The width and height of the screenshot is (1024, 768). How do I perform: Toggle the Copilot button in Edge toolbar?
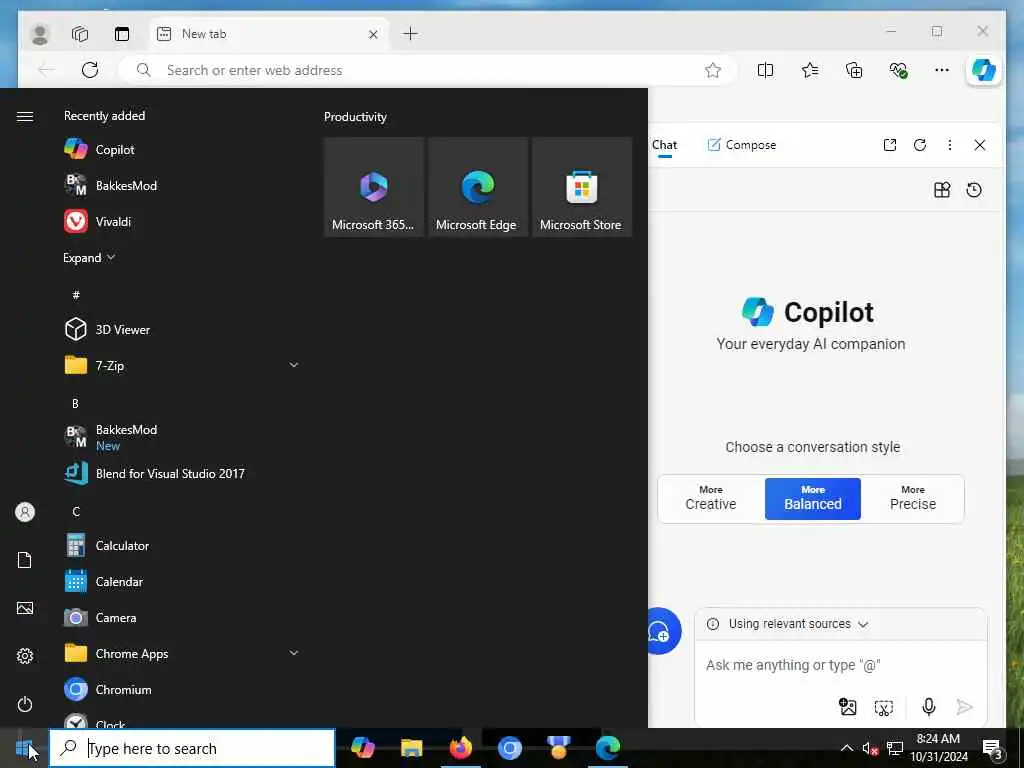click(x=984, y=70)
